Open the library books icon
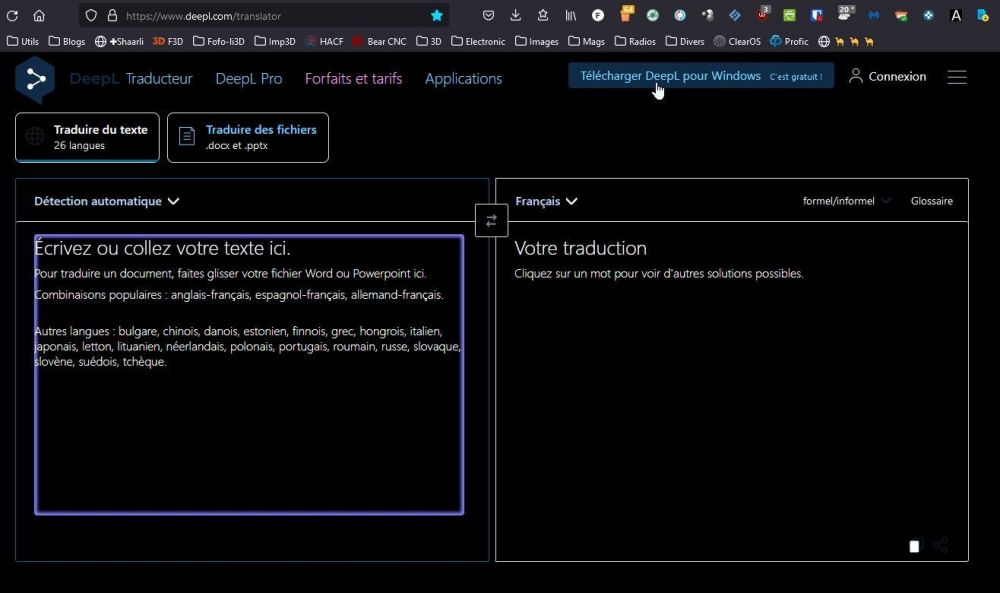The width and height of the screenshot is (1000, 593). [x=571, y=15]
